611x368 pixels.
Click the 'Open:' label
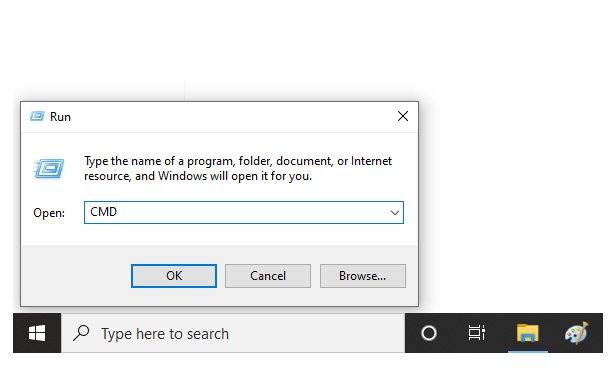[49, 213]
